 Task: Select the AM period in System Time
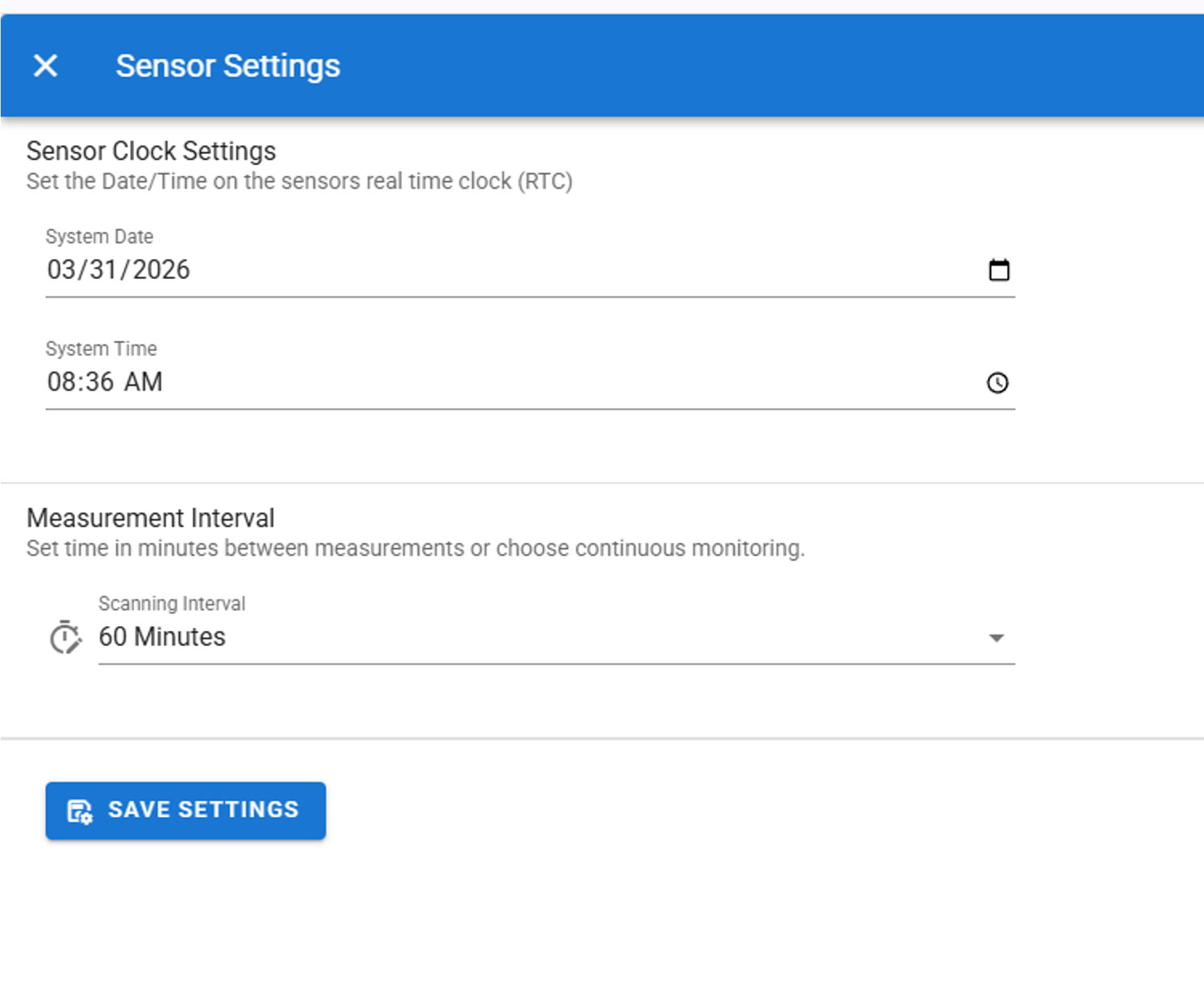point(143,382)
